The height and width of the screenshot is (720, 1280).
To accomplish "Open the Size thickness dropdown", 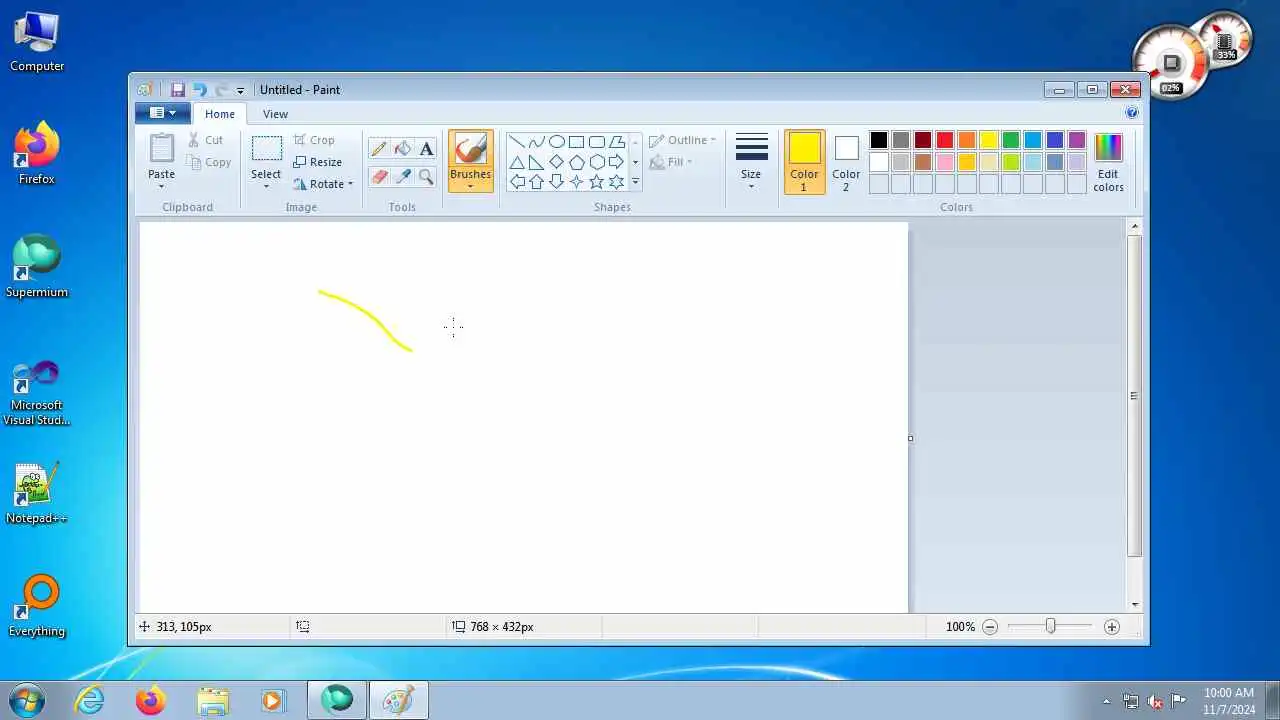I will click(x=751, y=162).
